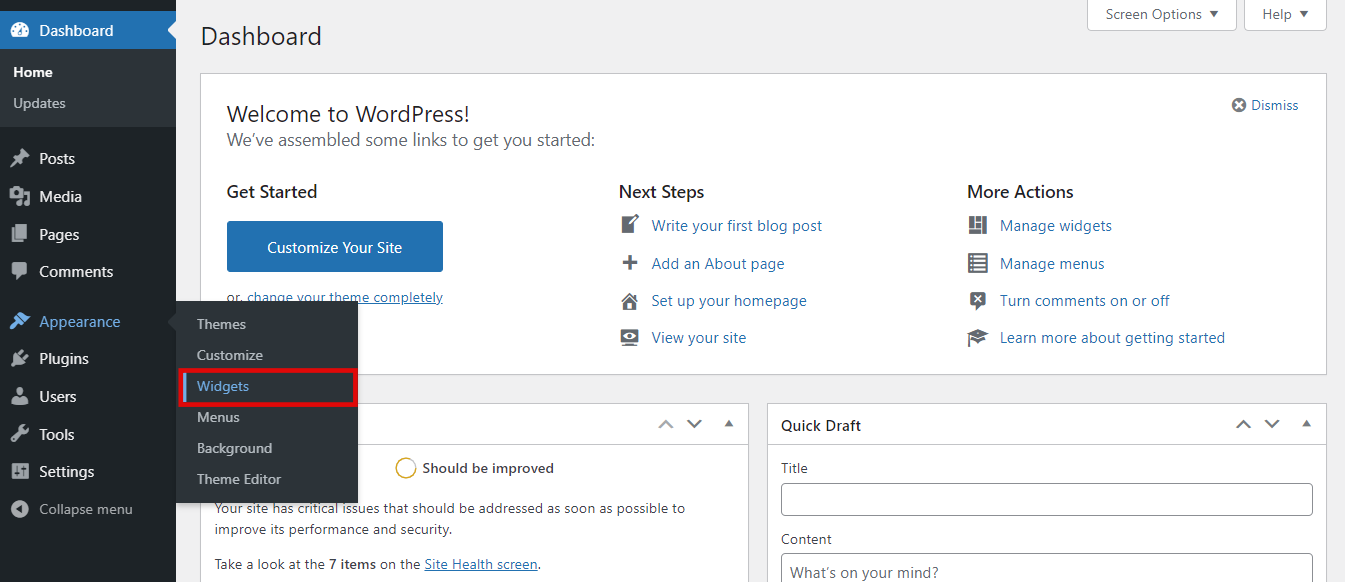Open Theme Editor in the Appearance submenu
Image resolution: width=1345 pixels, height=582 pixels.
238,479
